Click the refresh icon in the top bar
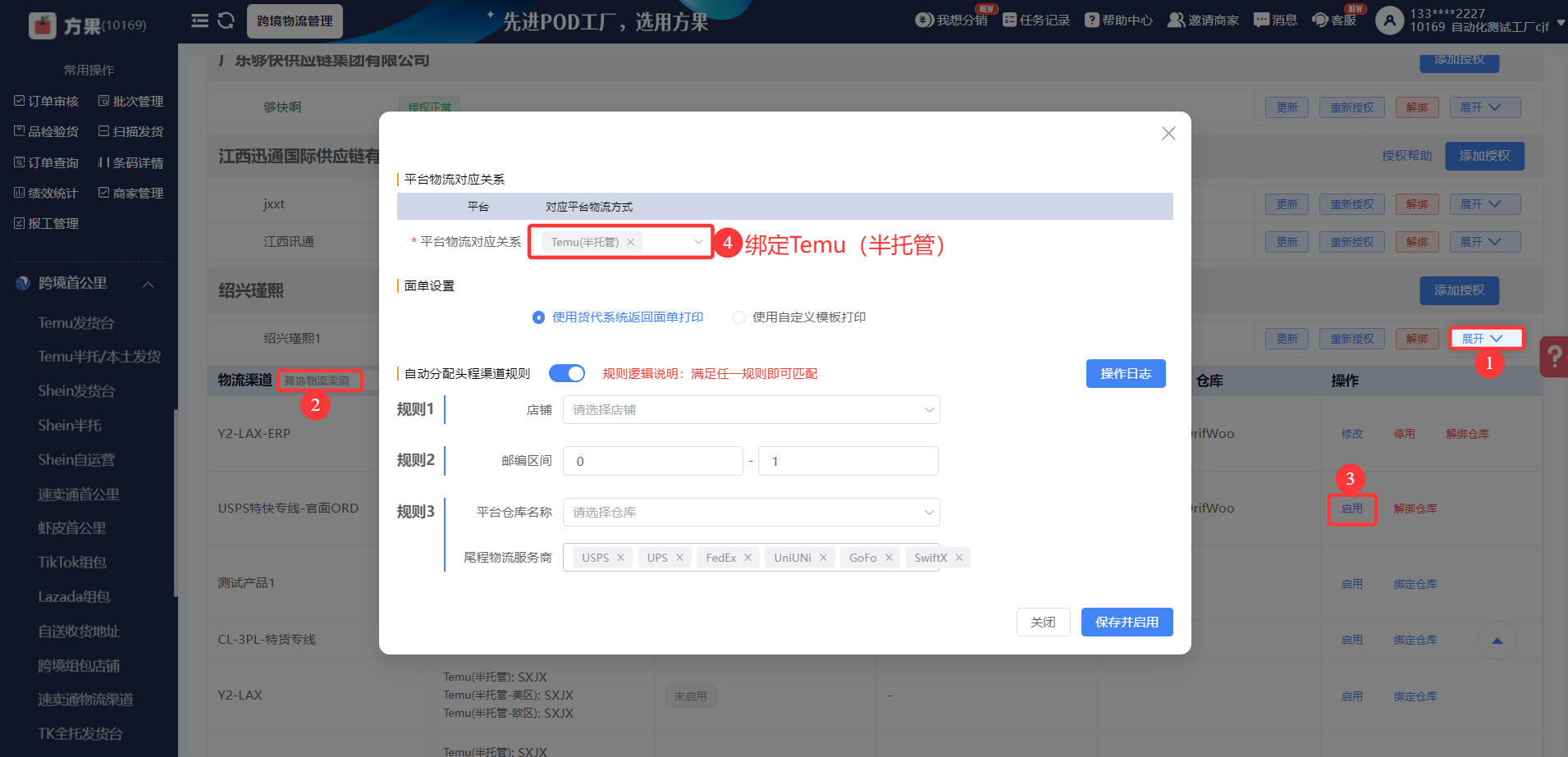 click(226, 21)
